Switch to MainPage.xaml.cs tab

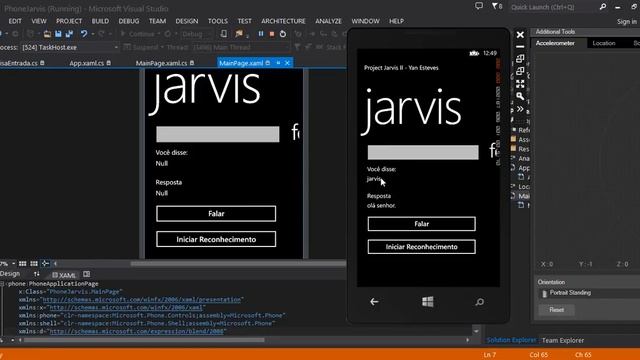click(x=161, y=63)
